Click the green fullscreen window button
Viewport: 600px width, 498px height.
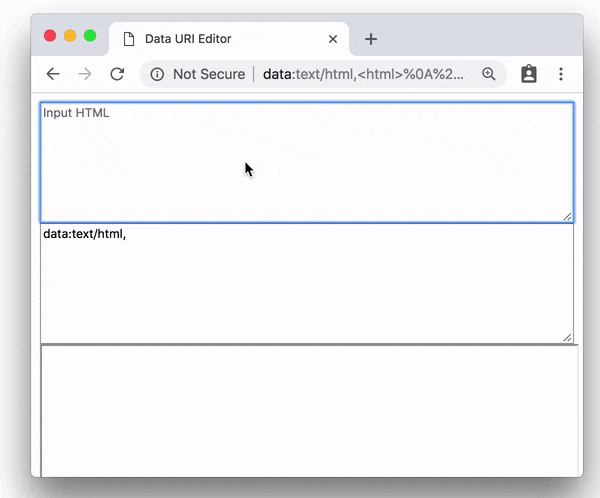pyautogui.click(x=90, y=36)
